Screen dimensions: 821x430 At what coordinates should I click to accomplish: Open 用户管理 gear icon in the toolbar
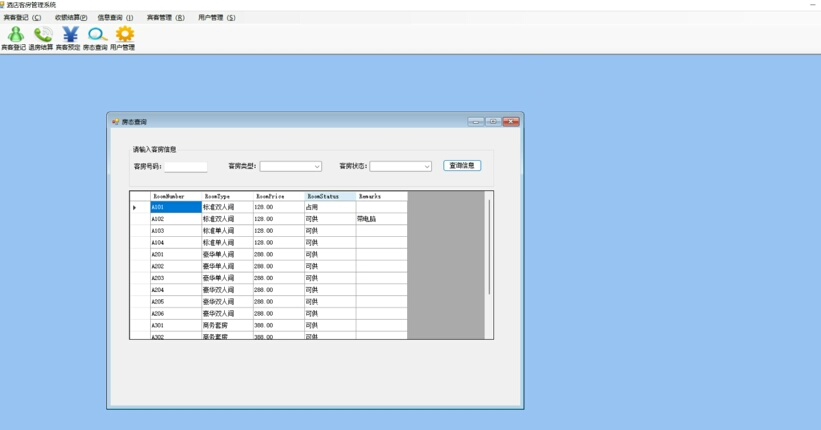123,38
